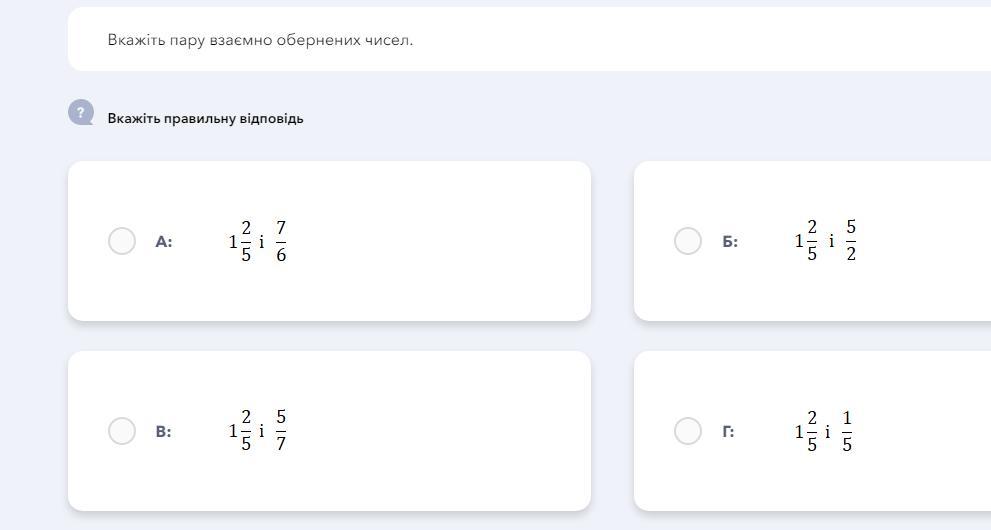This screenshot has width=991, height=530.
Task: Click the question mark help icon
Action: click(81, 112)
